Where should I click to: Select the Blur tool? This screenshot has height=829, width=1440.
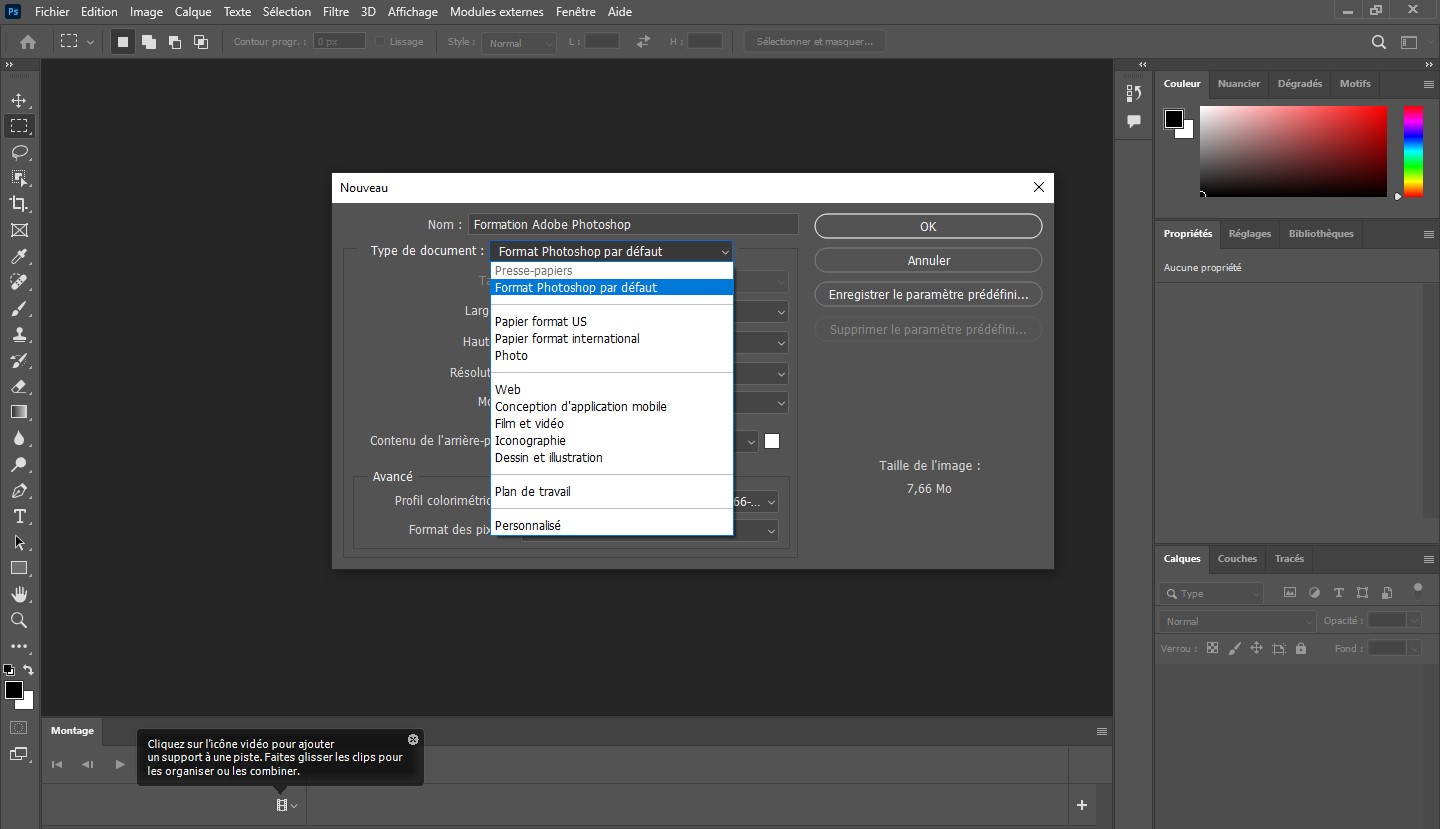click(19, 438)
